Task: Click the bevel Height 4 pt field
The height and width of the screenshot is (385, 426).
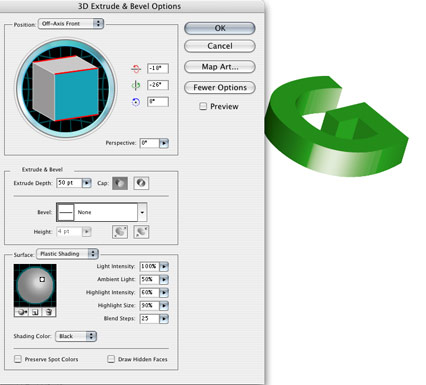Action: [69, 232]
